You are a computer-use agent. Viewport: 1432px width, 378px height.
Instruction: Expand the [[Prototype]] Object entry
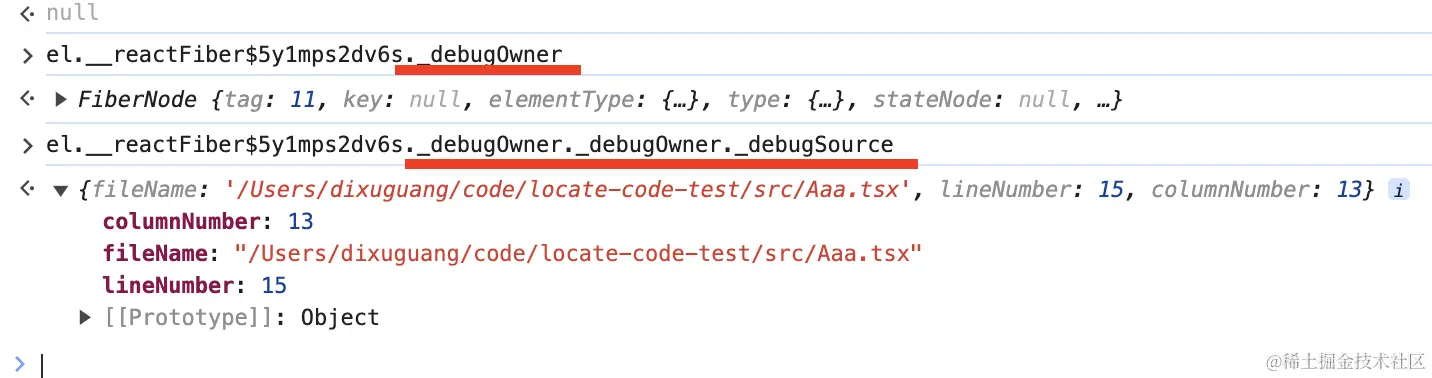point(86,318)
